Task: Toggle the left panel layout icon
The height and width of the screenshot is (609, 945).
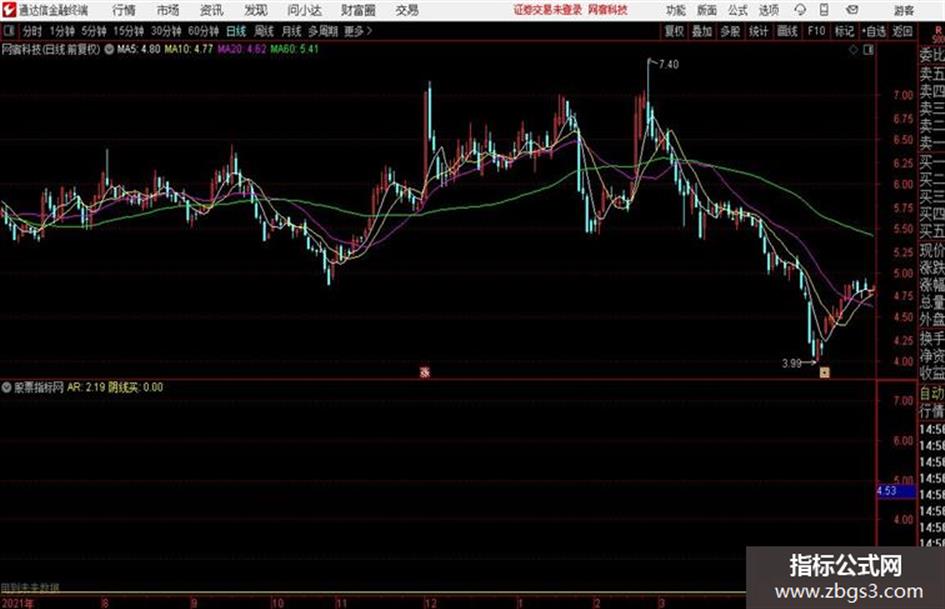Action: click(x=8, y=31)
